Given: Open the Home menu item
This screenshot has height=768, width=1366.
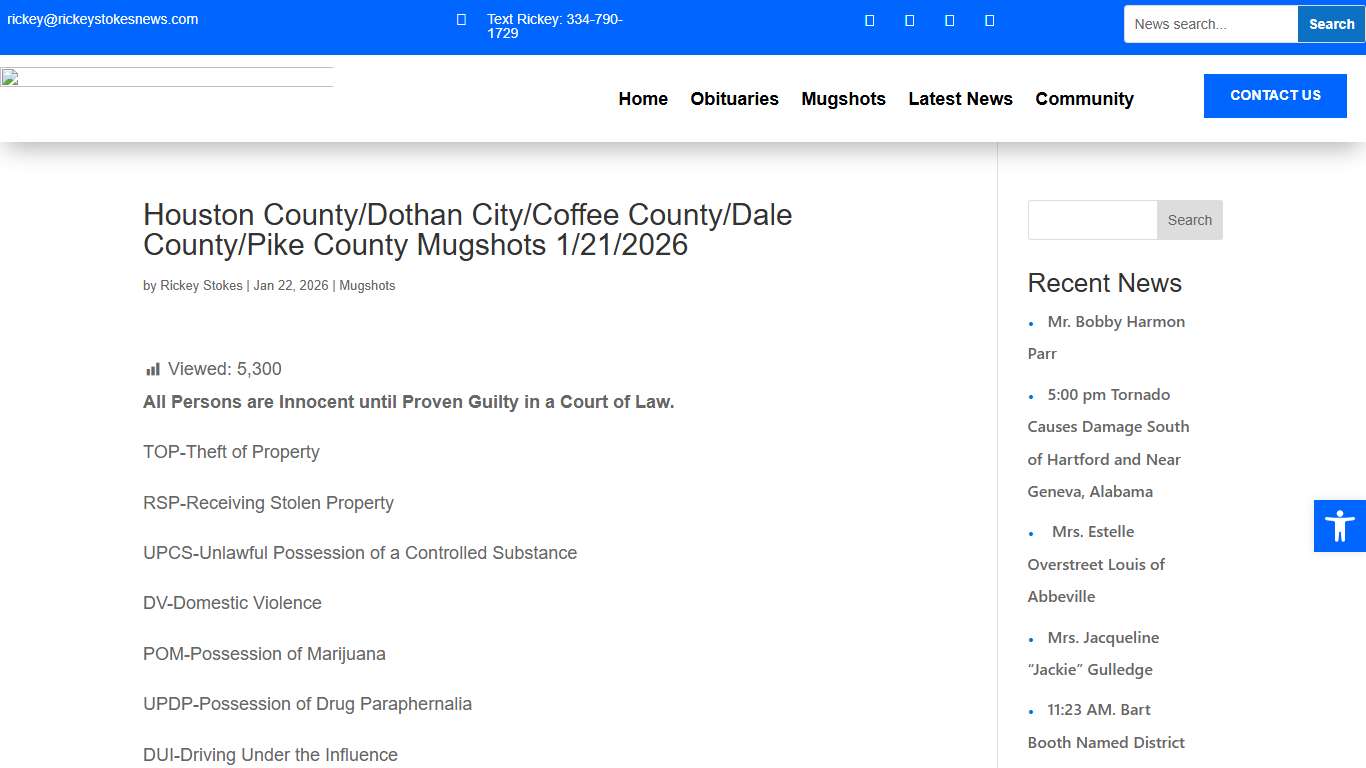Looking at the screenshot, I should click(x=642, y=99).
